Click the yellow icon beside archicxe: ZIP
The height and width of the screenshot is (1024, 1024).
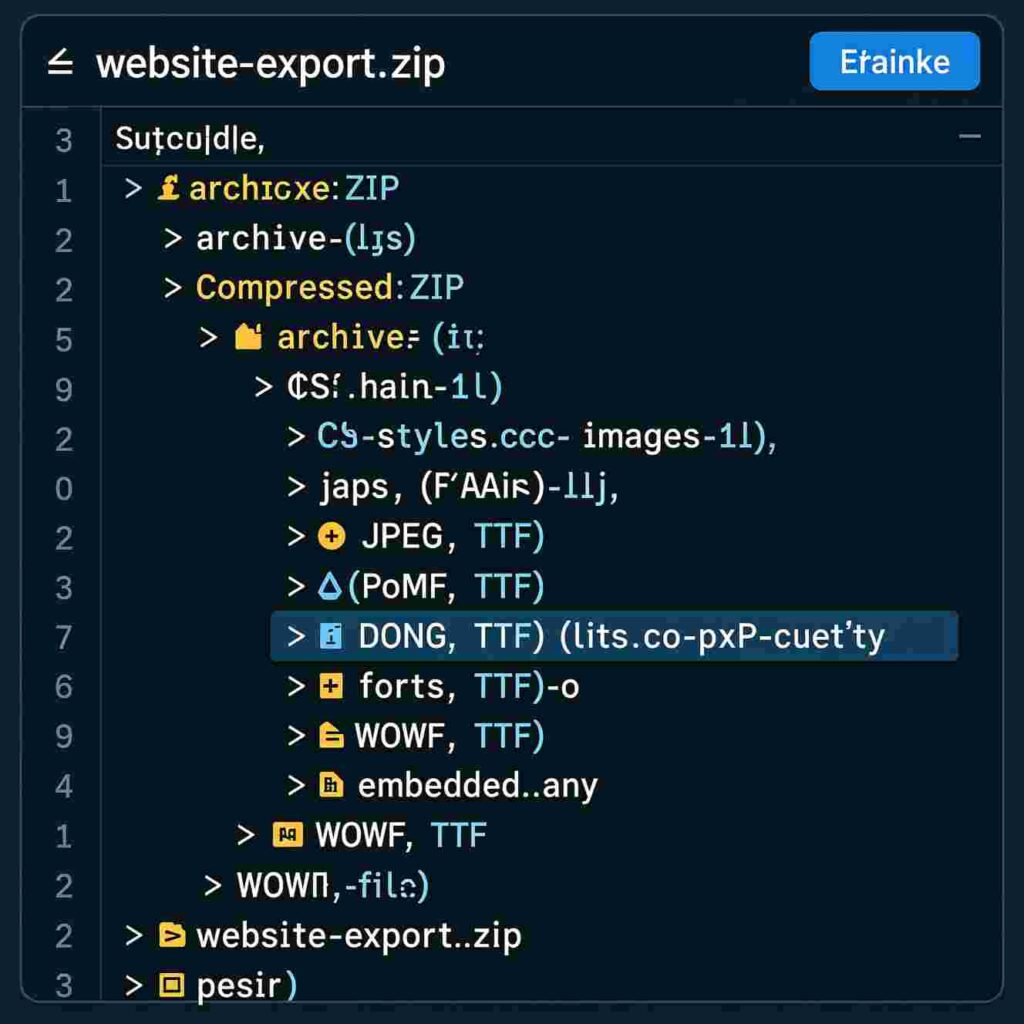coord(168,188)
